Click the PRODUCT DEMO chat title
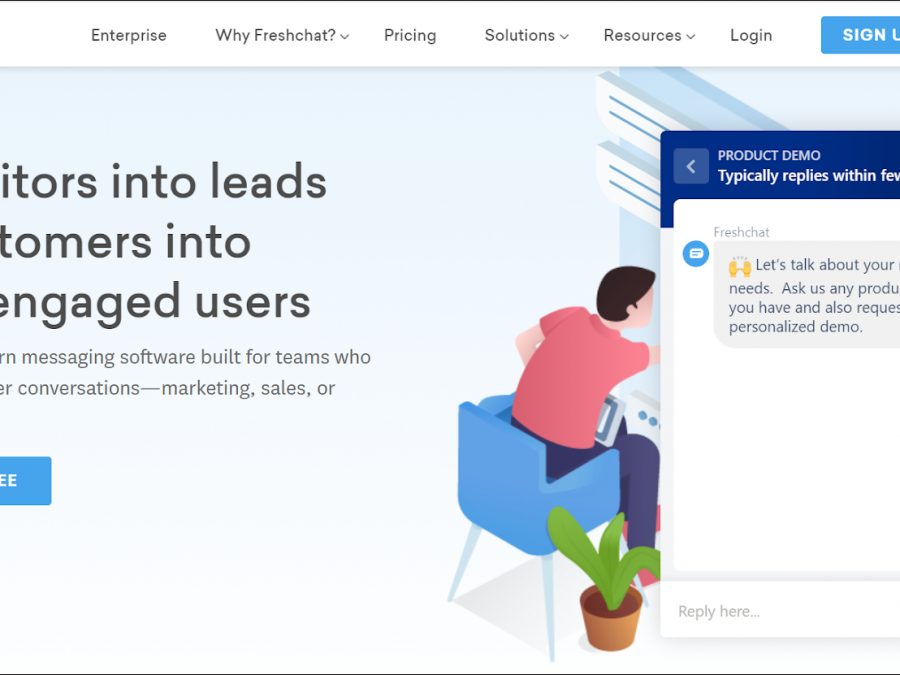 769,156
